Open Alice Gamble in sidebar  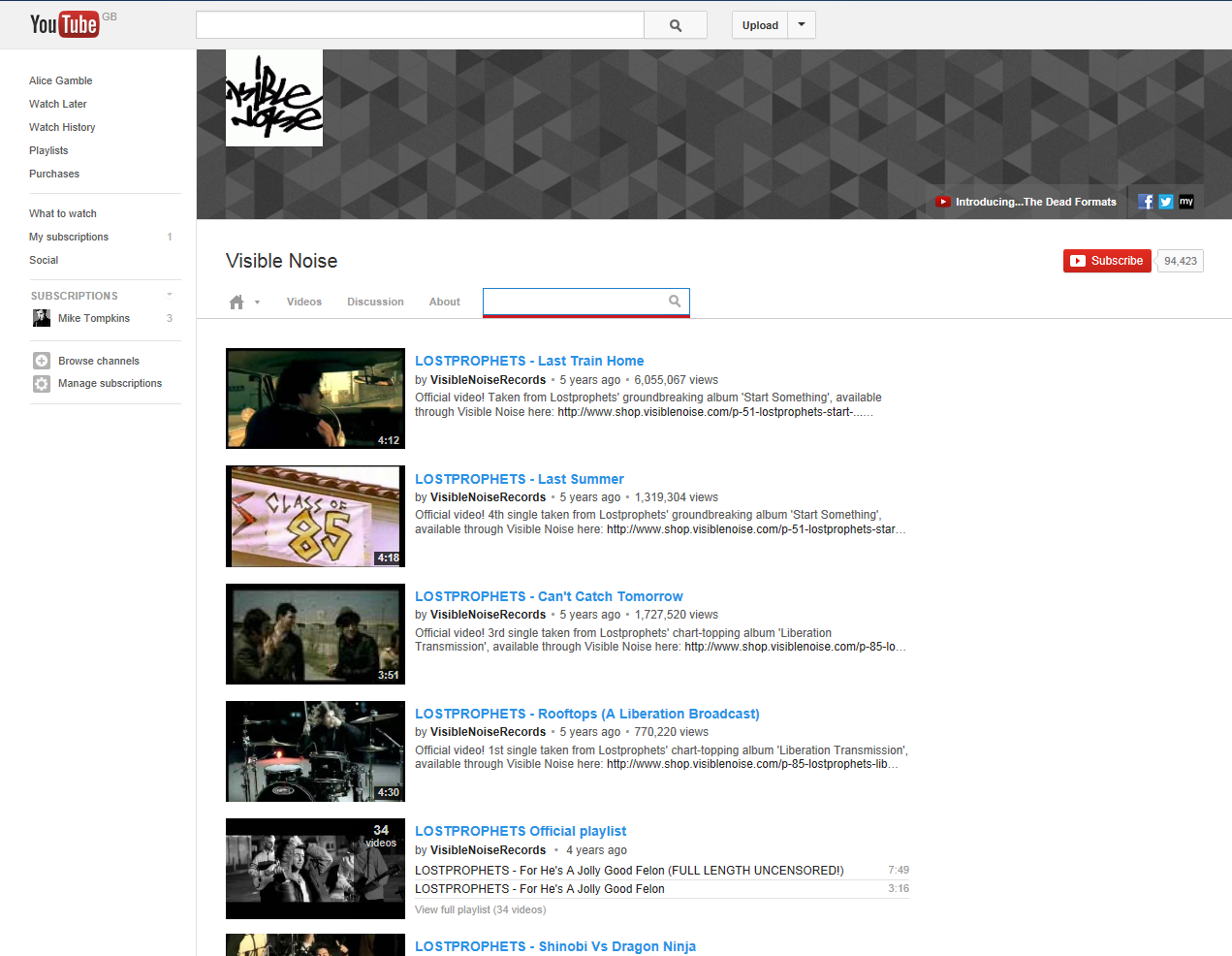click(61, 80)
